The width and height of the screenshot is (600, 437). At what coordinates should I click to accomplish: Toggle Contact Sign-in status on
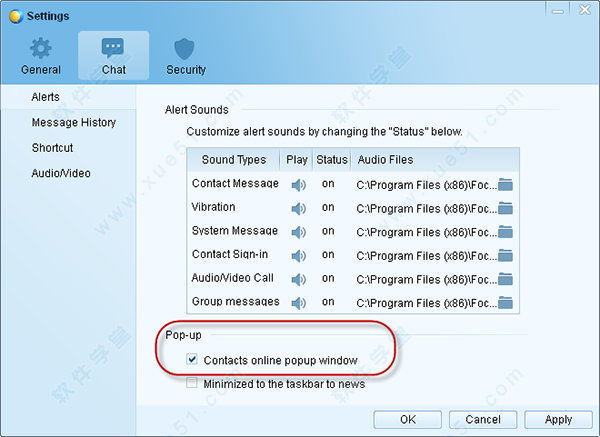(x=328, y=255)
